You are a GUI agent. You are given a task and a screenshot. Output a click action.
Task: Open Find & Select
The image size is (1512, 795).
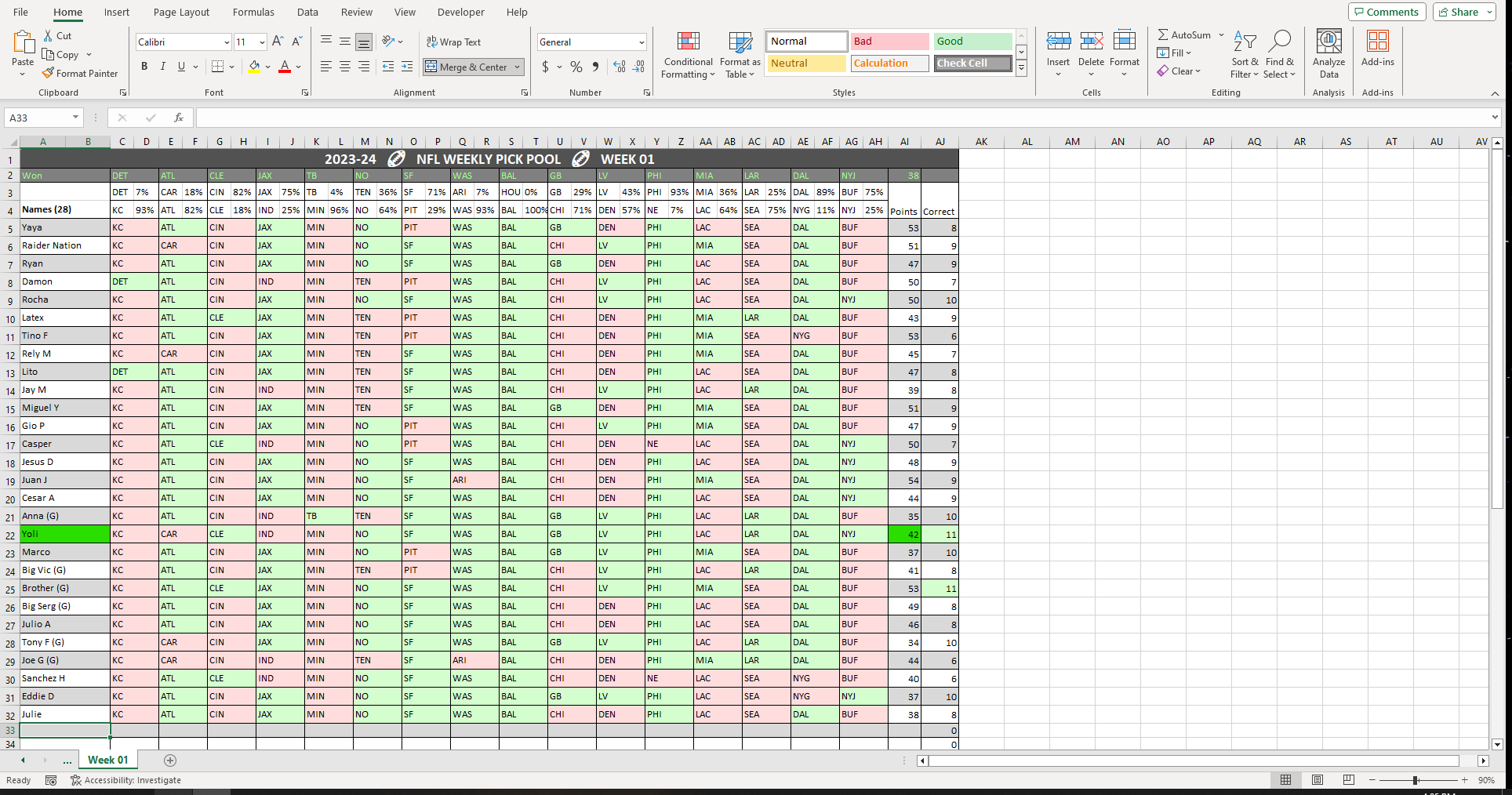[1280, 54]
